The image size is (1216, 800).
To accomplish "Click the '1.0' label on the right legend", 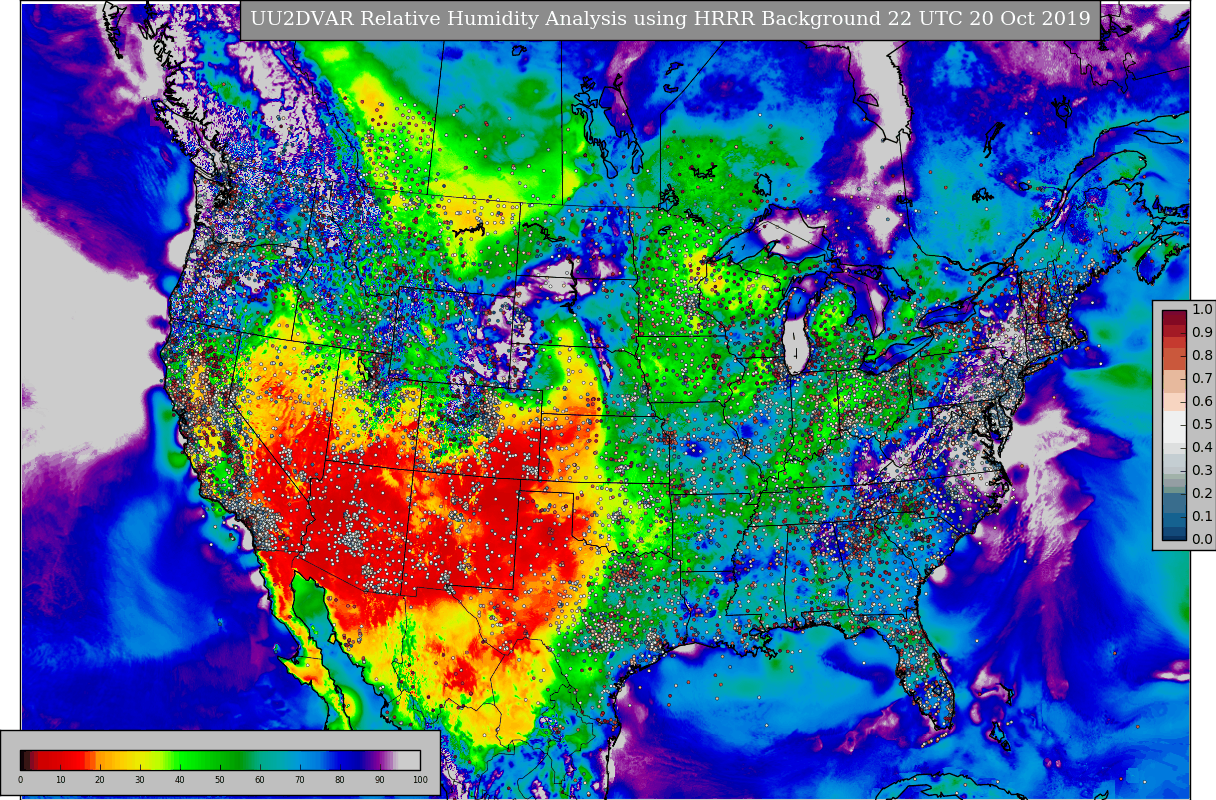I will point(1202,310).
